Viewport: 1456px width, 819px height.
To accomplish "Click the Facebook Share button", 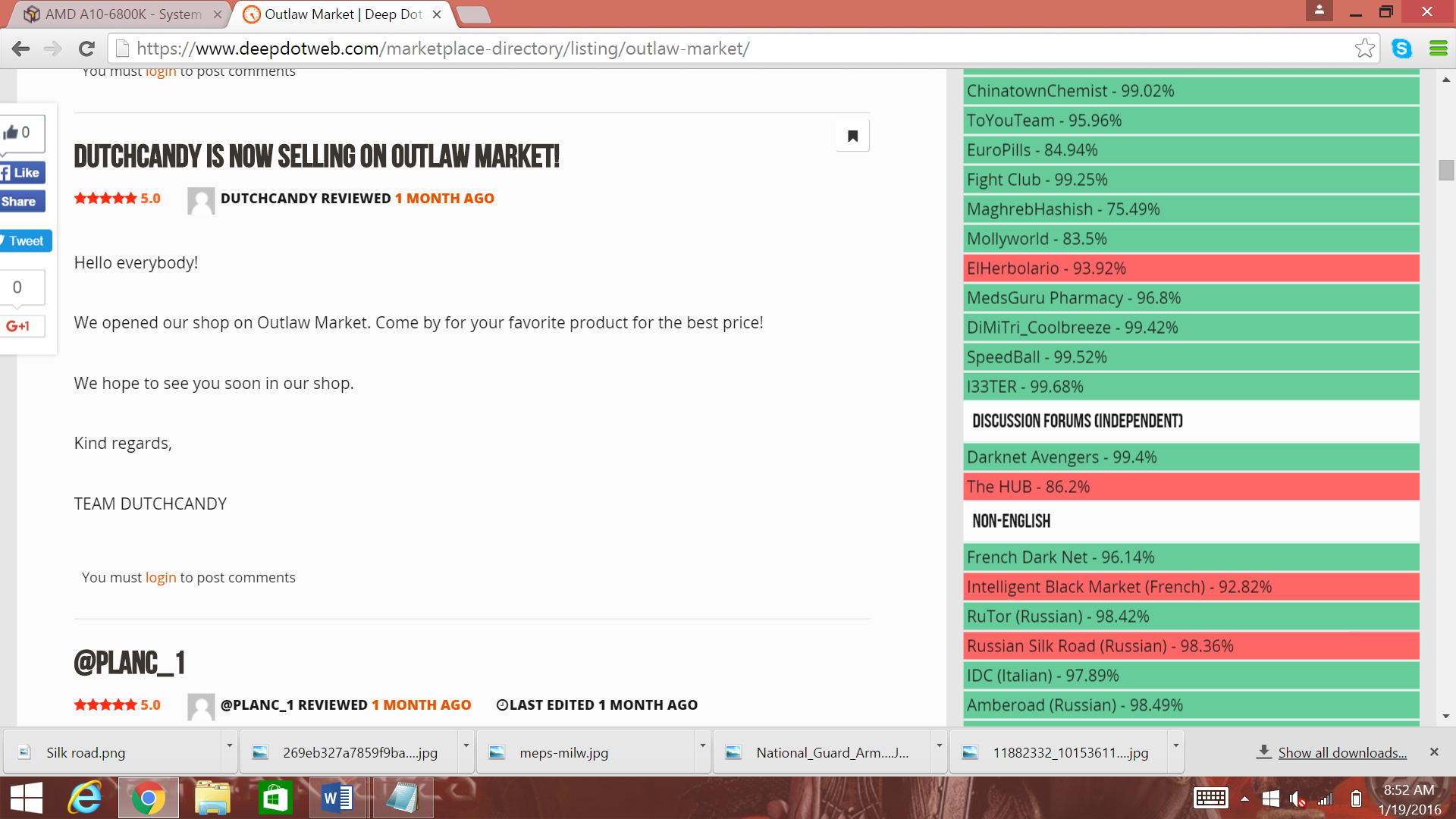I will pyautogui.click(x=22, y=202).
